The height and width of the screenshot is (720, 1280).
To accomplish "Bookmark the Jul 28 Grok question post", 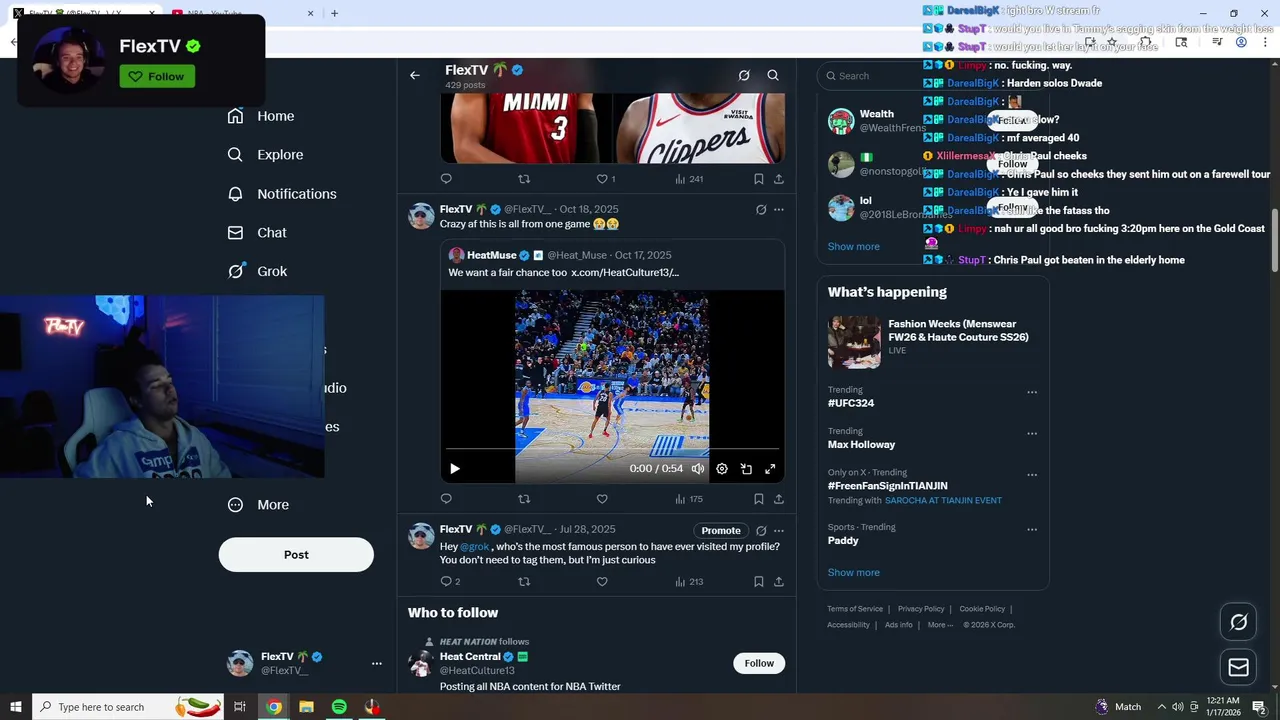I will click(759, 582).
